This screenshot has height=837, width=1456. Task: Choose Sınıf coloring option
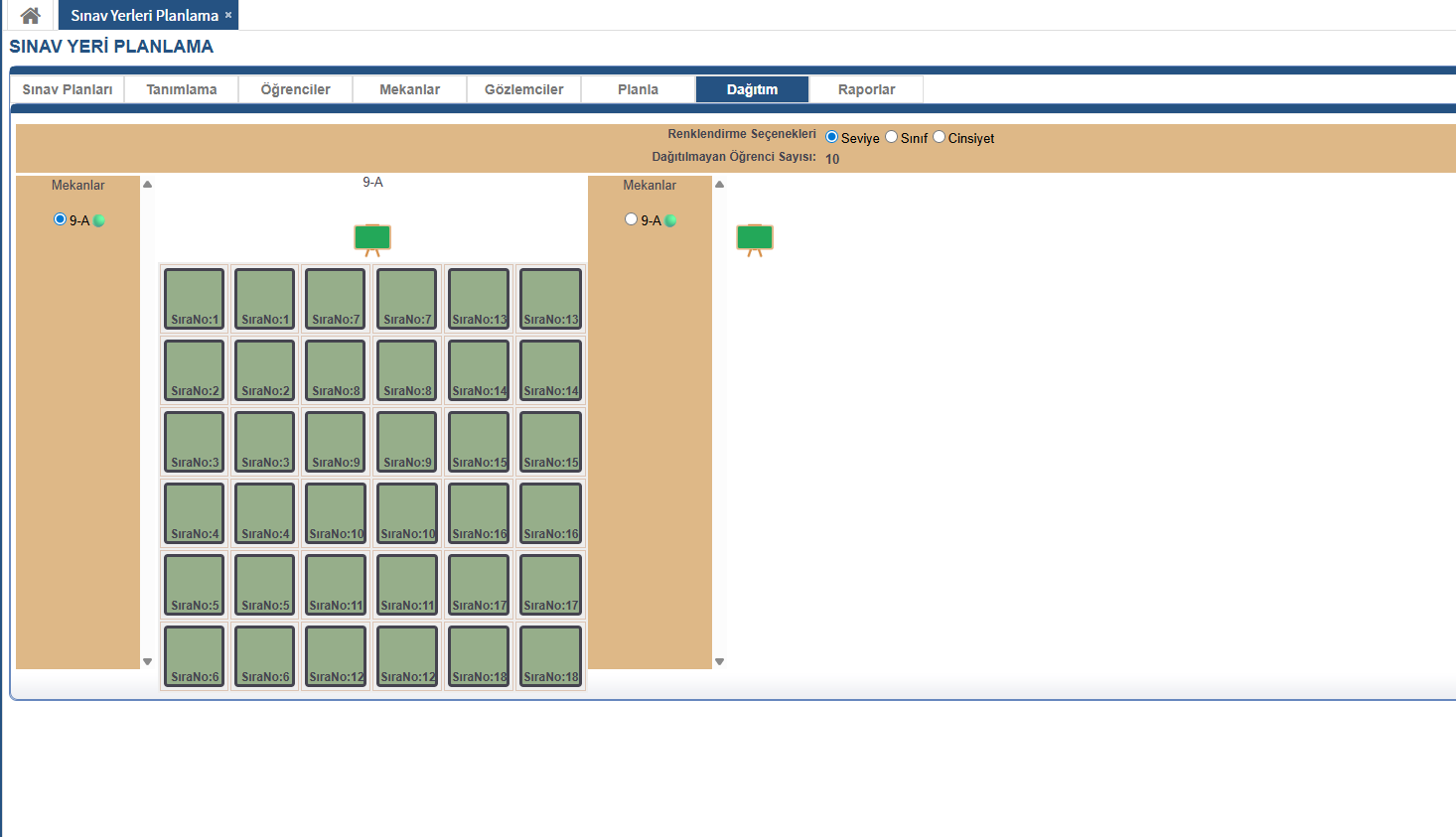(x=892, y=137)
